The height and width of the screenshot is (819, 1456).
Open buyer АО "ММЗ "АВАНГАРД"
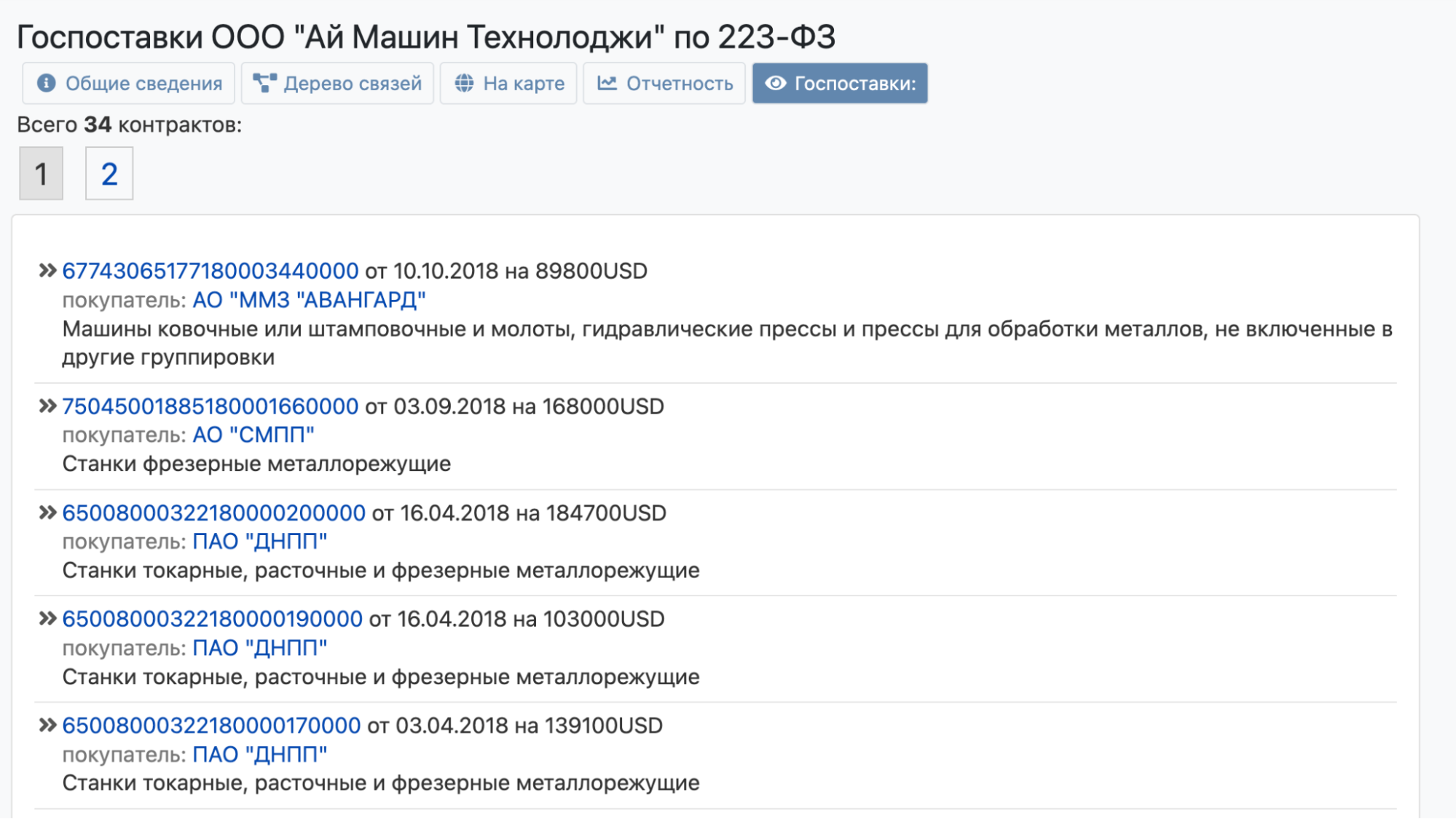[x=310, y=300]
